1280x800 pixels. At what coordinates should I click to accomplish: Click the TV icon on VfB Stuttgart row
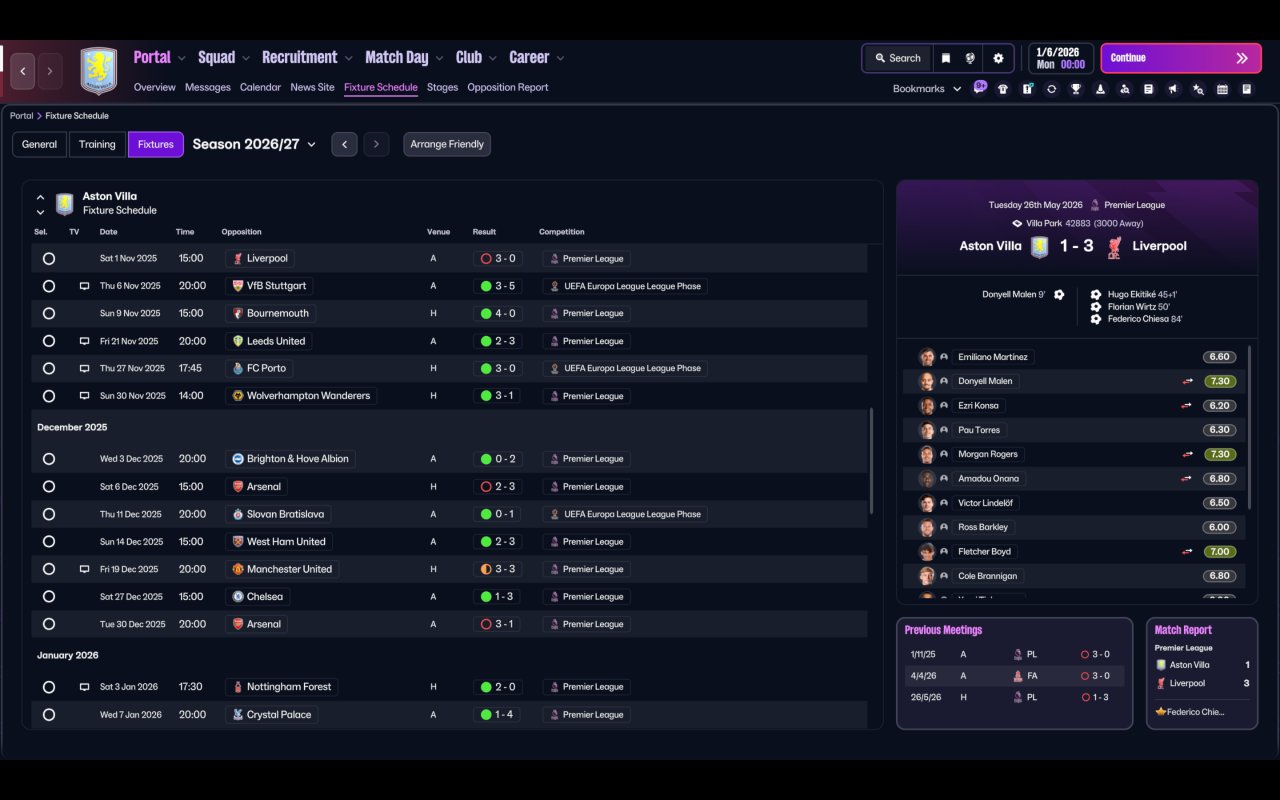[84, 286]
